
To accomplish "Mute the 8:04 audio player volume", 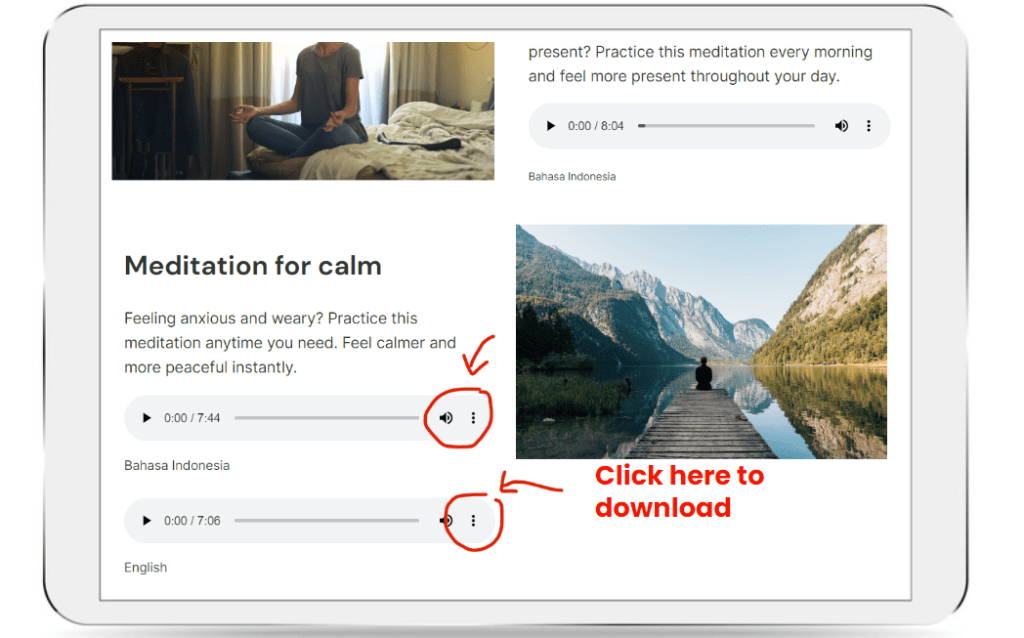I will pyautogui.click(x=842, y=126).
